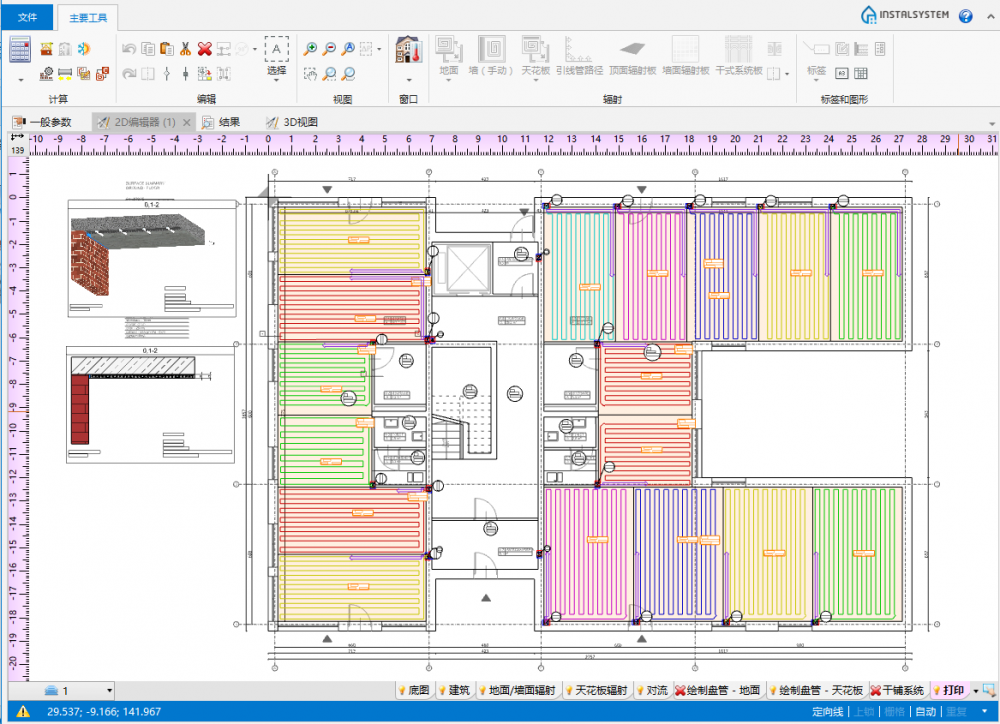Open the 文件 menu
Viewport: 1000px width, 724px height.
click(x=27, y=17)
